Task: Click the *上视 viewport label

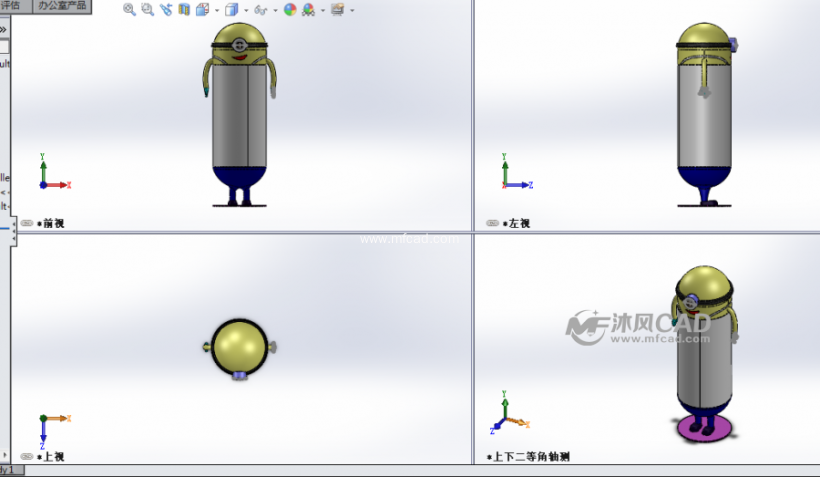Action: tap(51, 457)
